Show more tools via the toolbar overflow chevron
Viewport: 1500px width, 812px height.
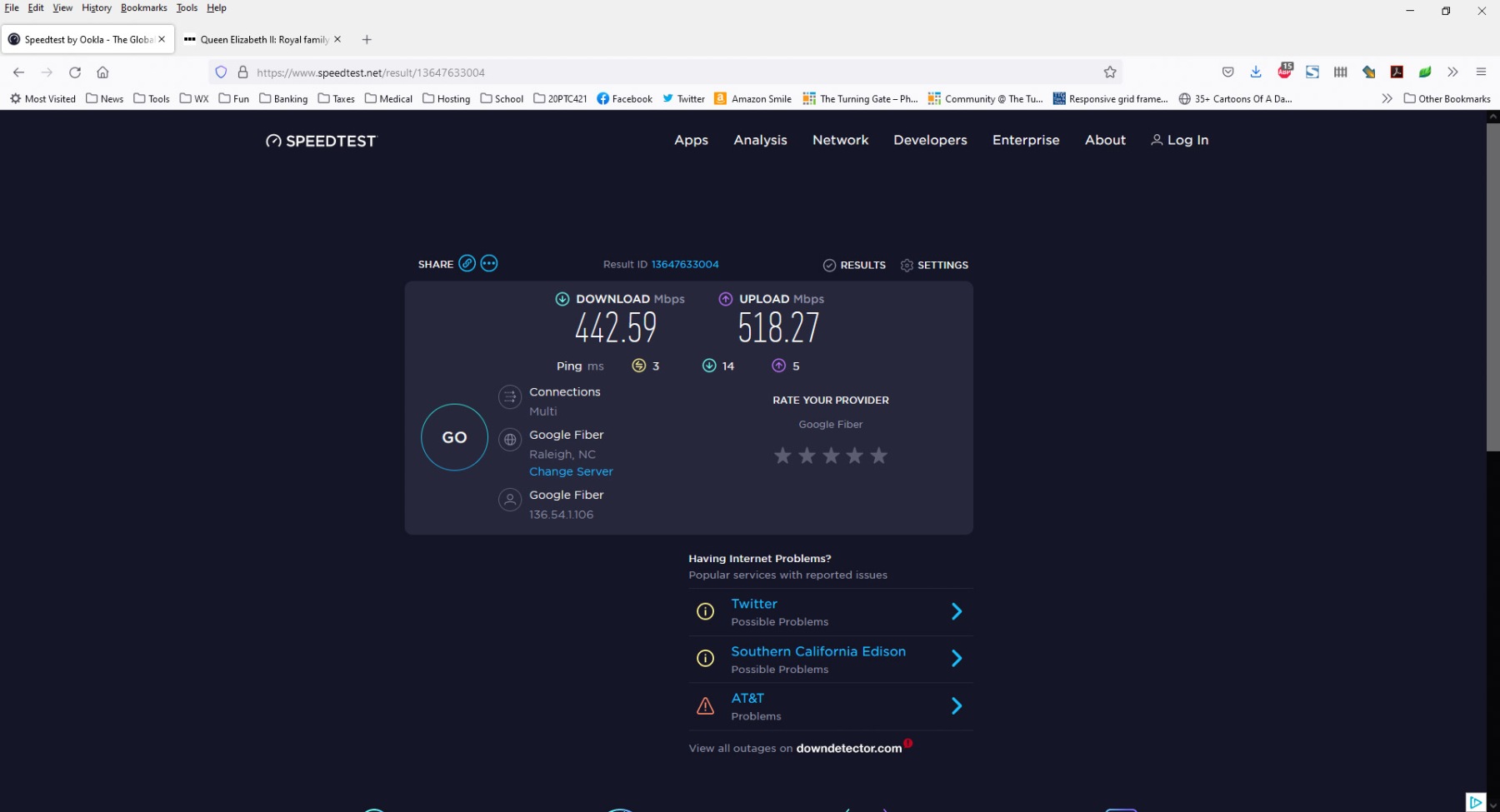coord(1453,72)
